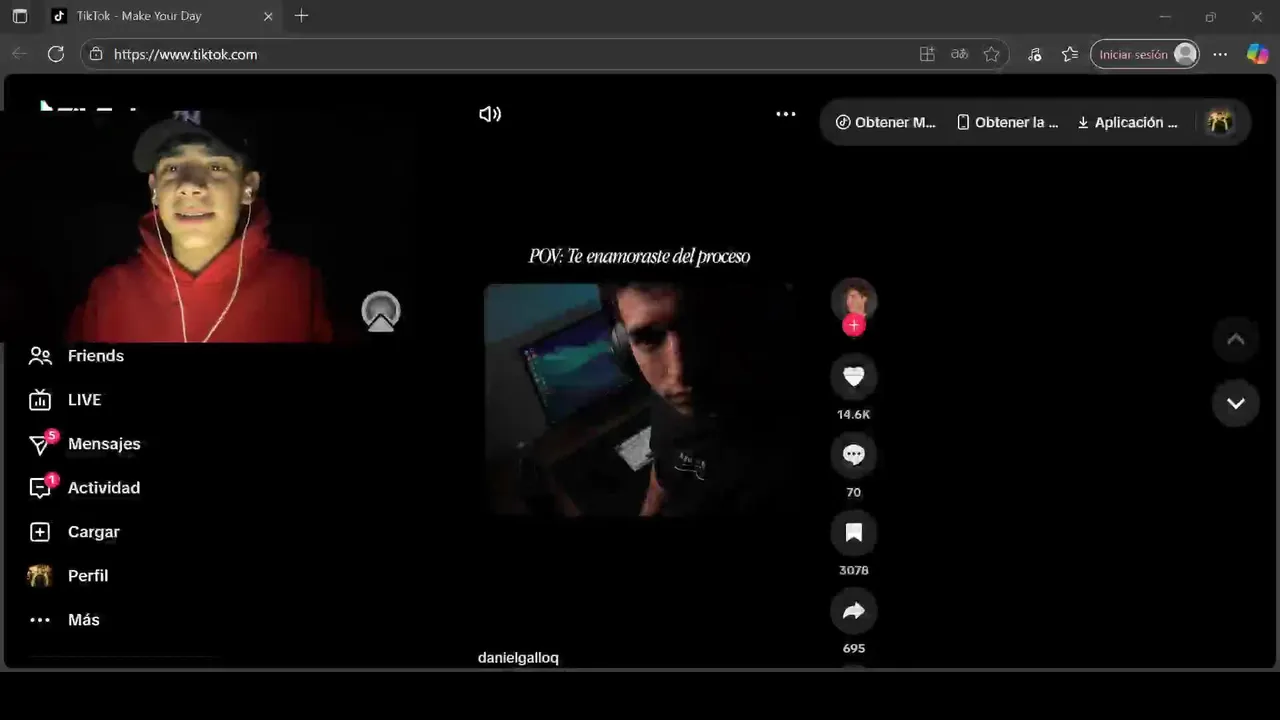This screenshot has width=1280, height=720.
Task: Mute the TikTok video sound
Action: coord(490,114)
